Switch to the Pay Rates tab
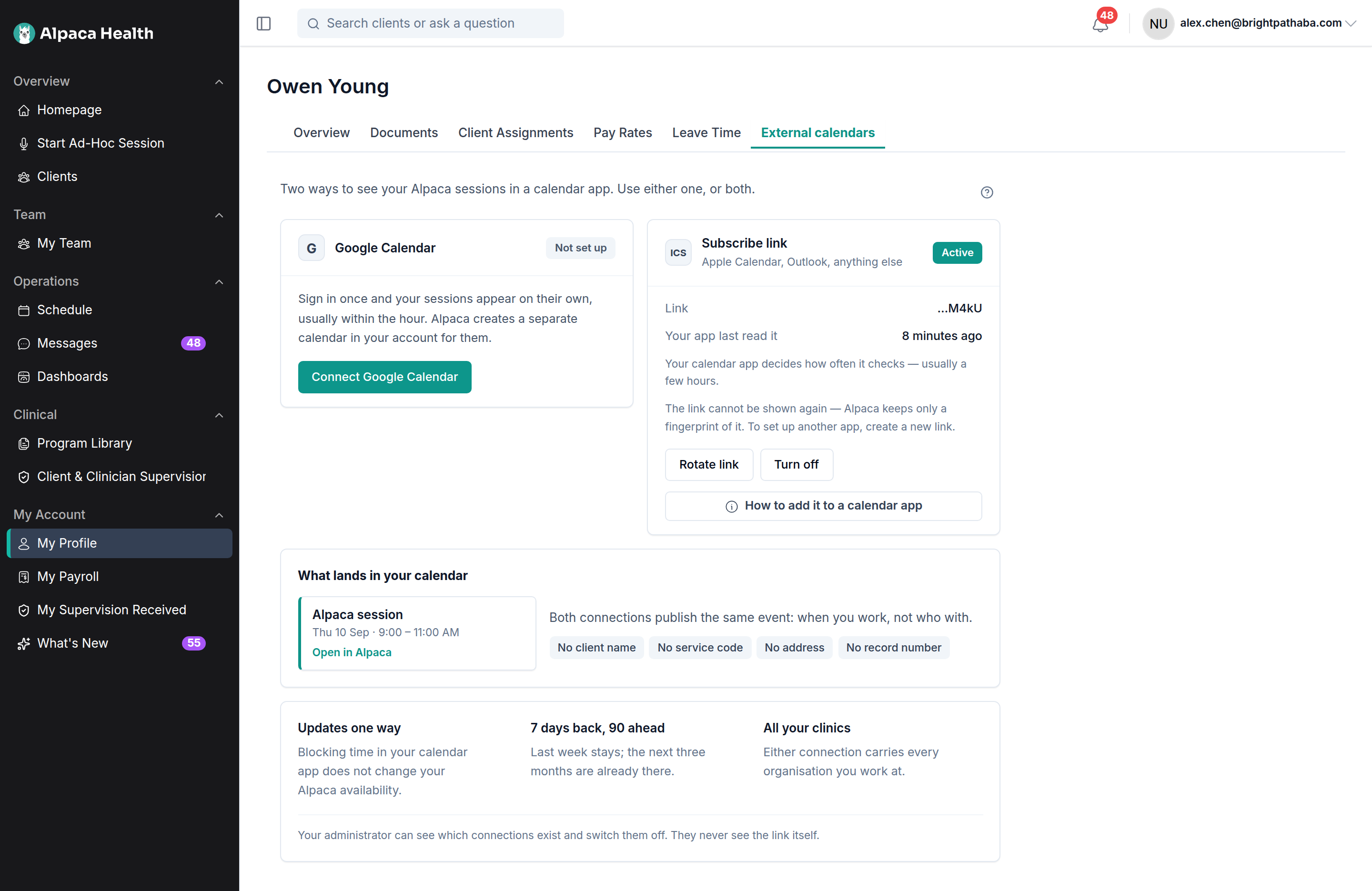Image resolution: width=1372 pixels, height=891 pixels. pyautogui.click(x=623, y=132)
